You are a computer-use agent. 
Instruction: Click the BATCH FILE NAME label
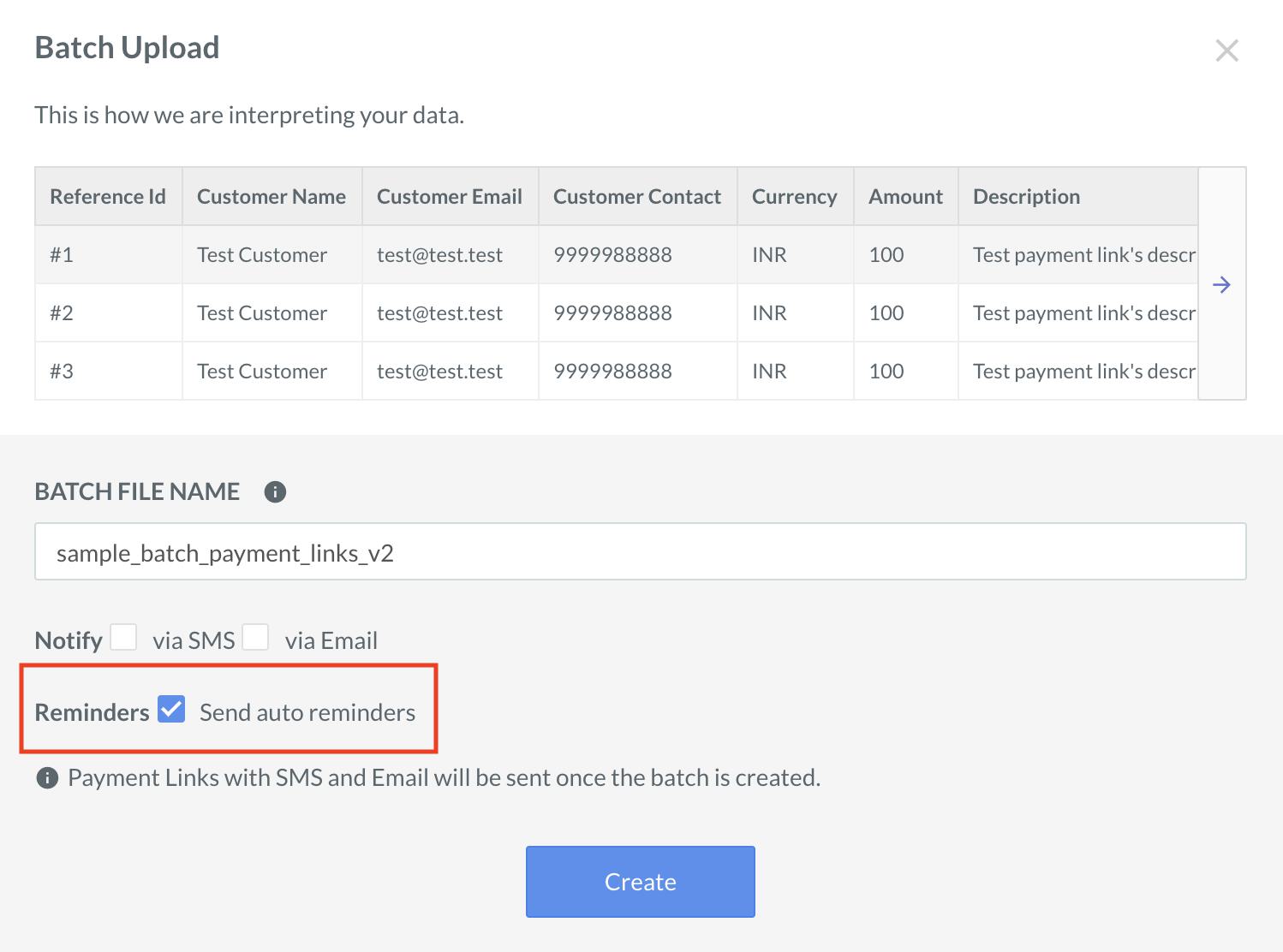[x=137, y=491]
